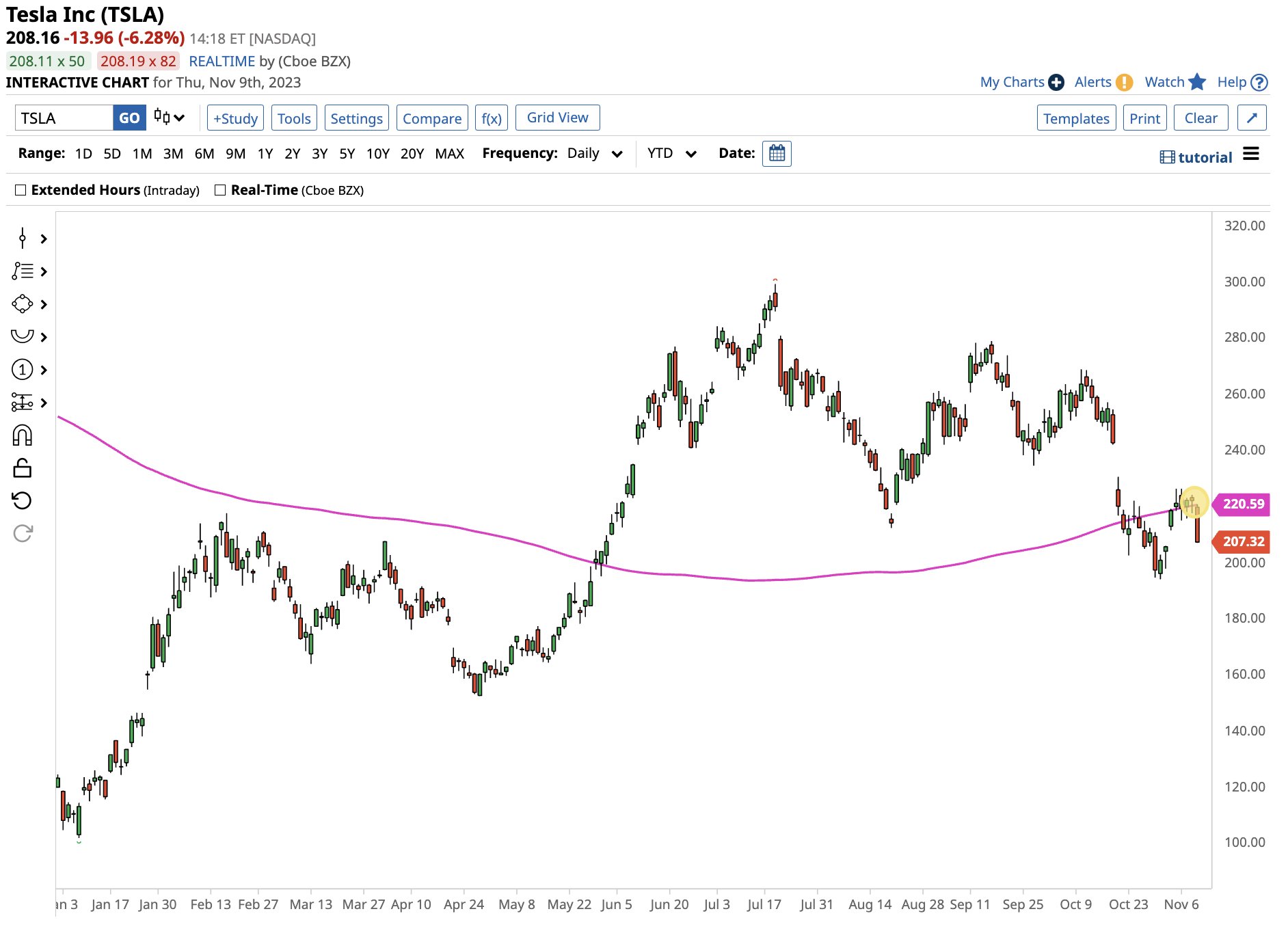This screenshot has width=1288, height=946.
Task: Click the Help question mark icon
Action: pyautogui.click(x=1259, y=82)
